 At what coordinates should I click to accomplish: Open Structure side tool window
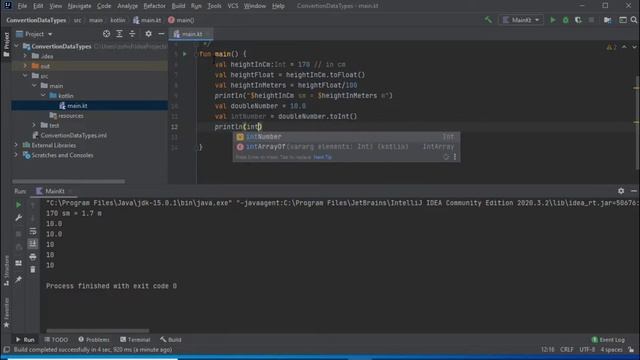(6, 270)
